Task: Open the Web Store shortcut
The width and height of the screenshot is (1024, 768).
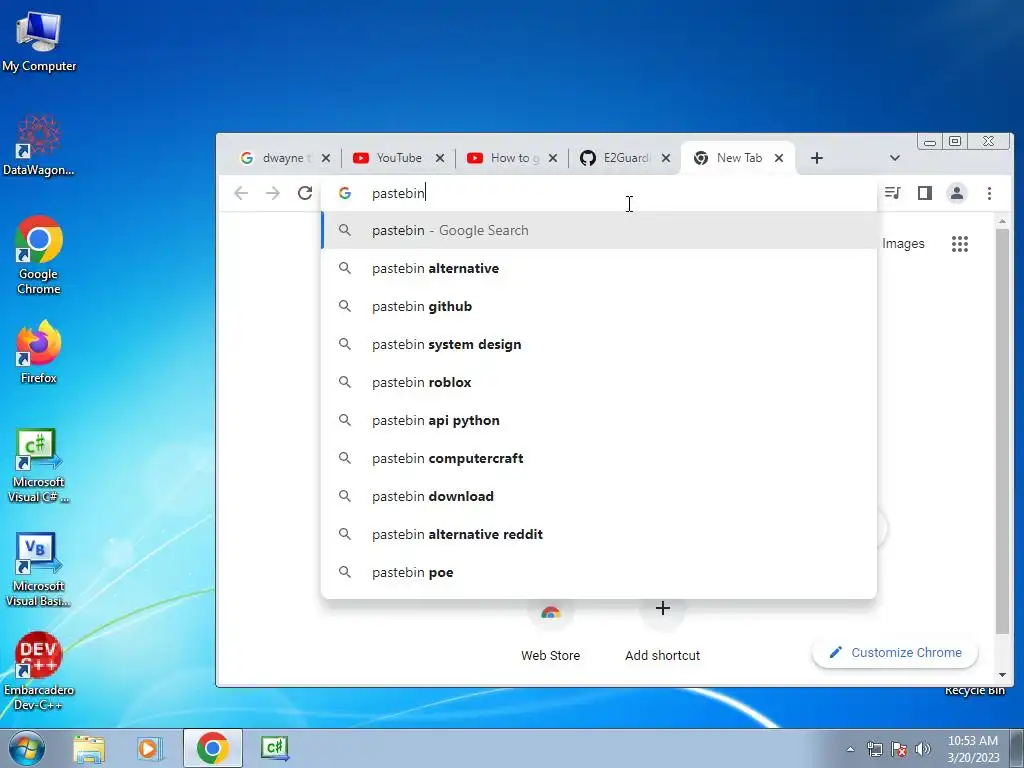Action: pyautogui.click(x=551, y=630)
